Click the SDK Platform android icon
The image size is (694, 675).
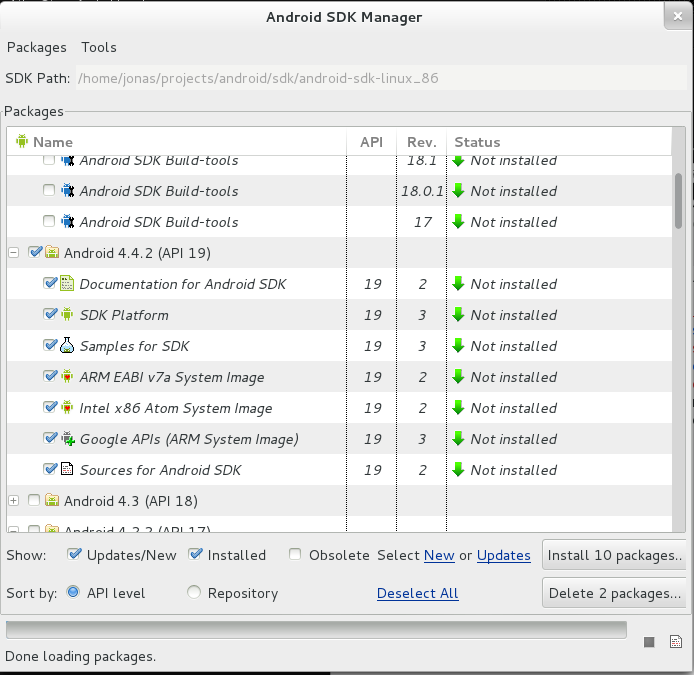67,314
